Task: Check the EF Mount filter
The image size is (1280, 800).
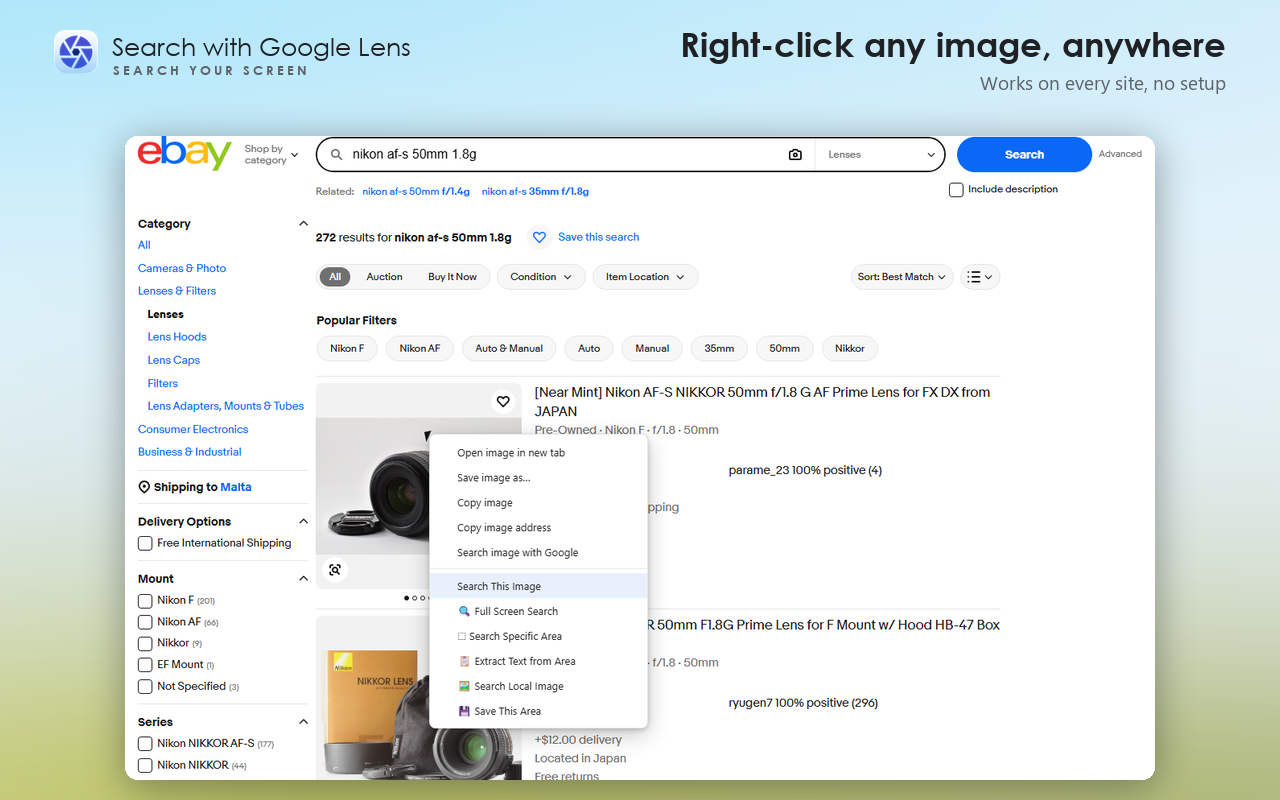Action: click(x=145, y=665)
